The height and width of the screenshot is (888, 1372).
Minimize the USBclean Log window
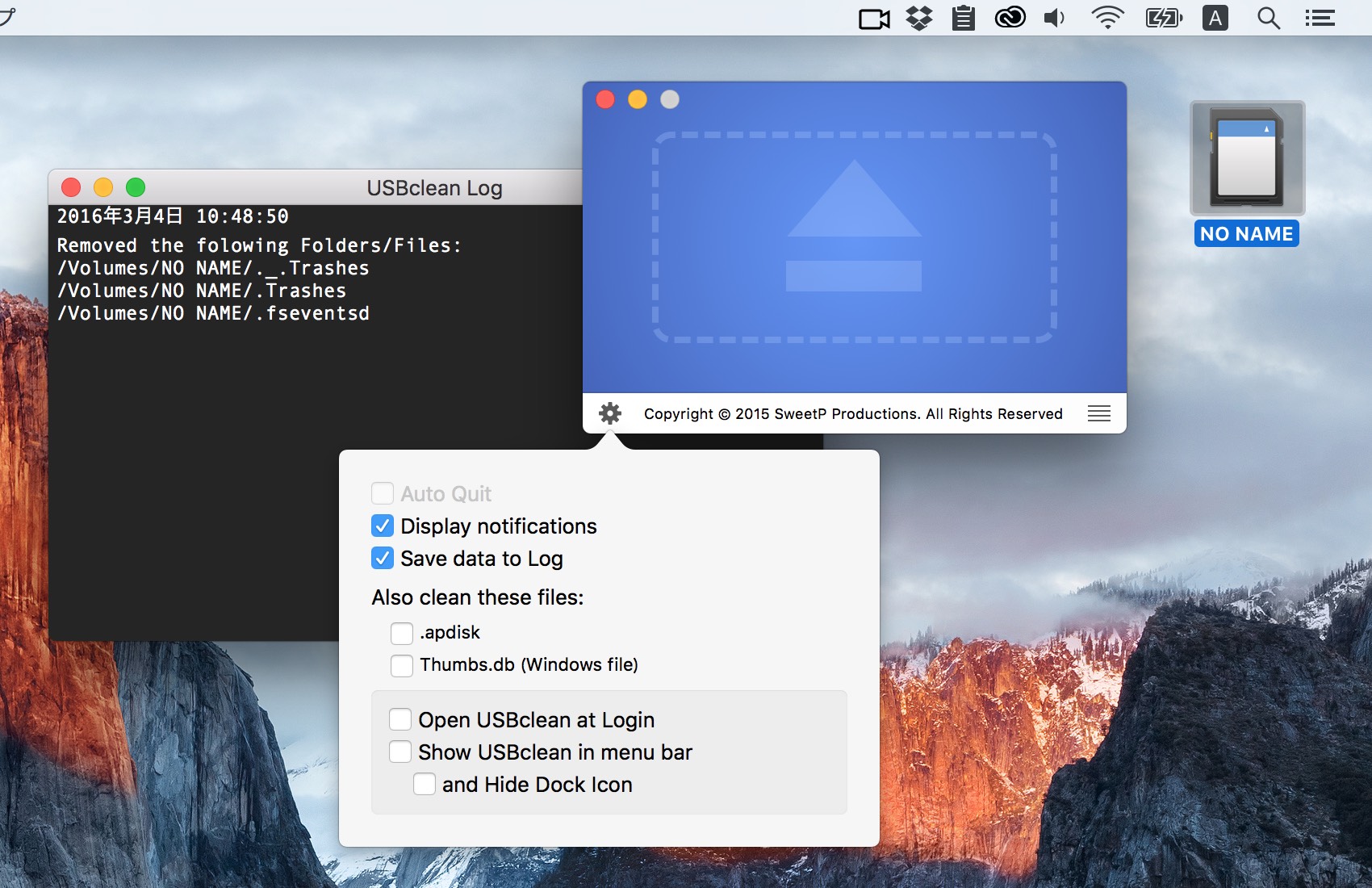[103, 187]
